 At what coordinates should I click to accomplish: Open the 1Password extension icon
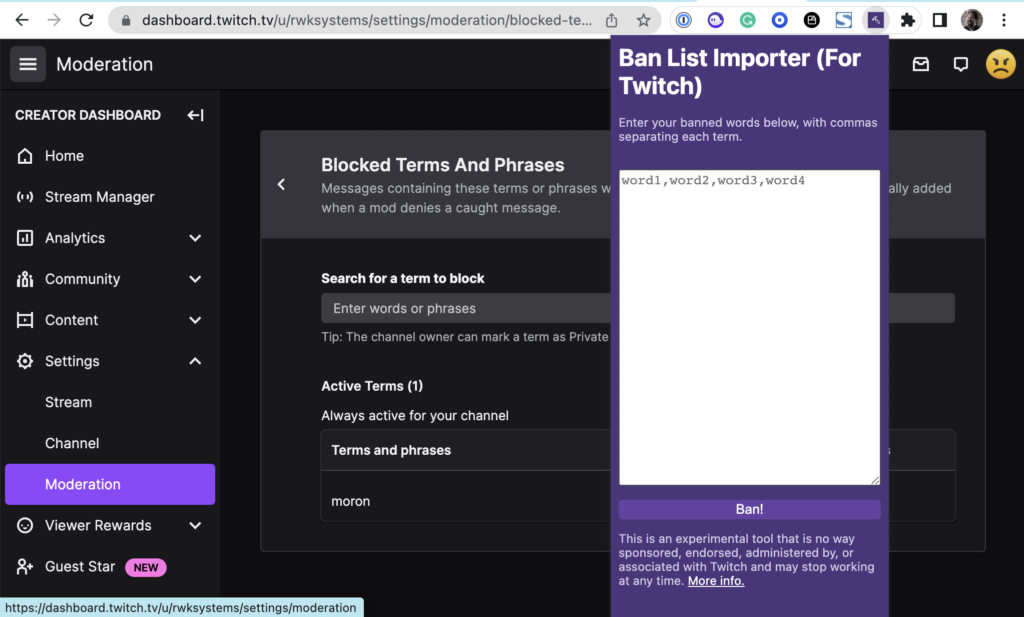(x=683, y=20)
